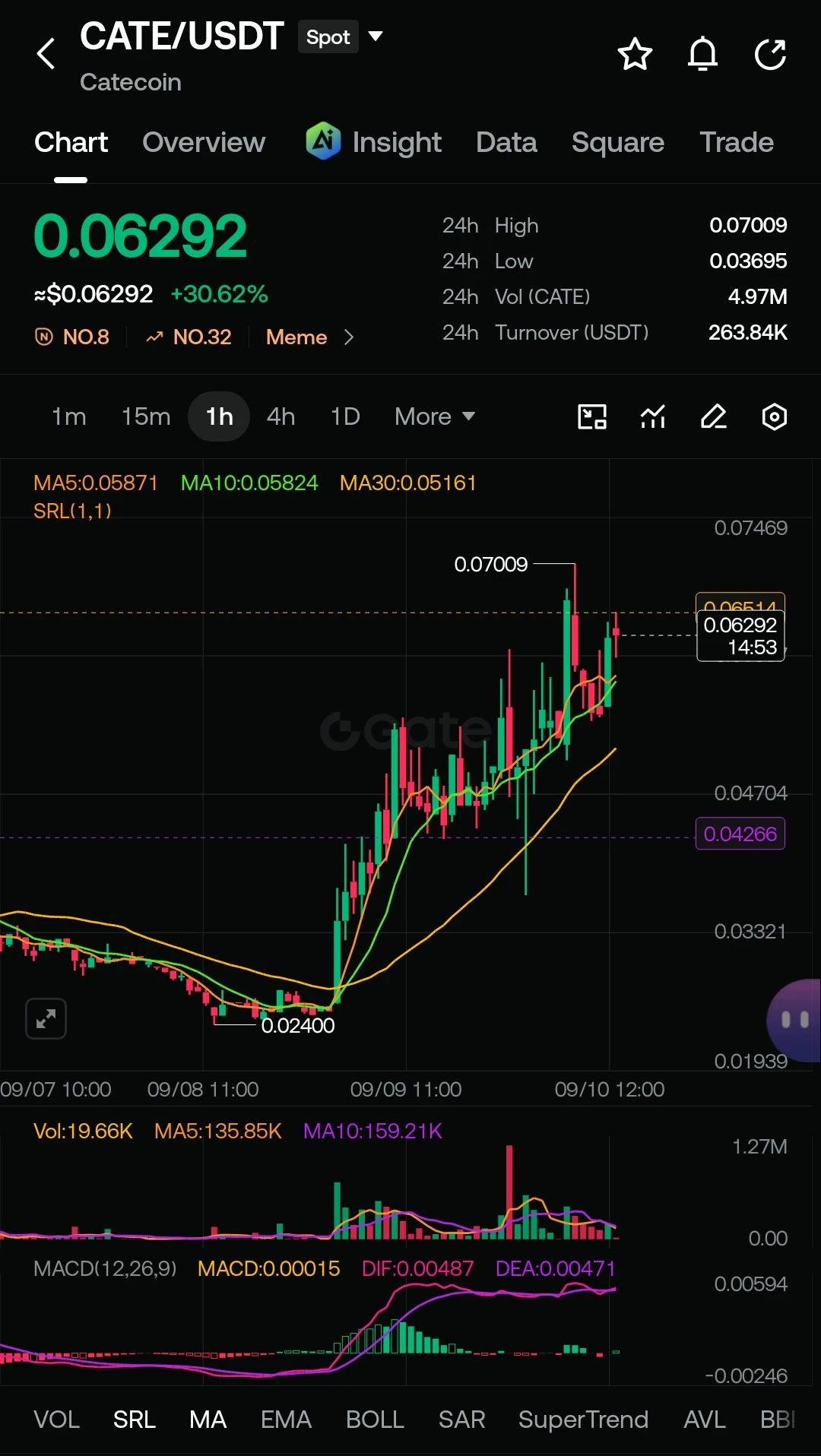Tap the MA5:0.05871 indicator label
This screenshot has width=821, height=1456.
point(96,483)
